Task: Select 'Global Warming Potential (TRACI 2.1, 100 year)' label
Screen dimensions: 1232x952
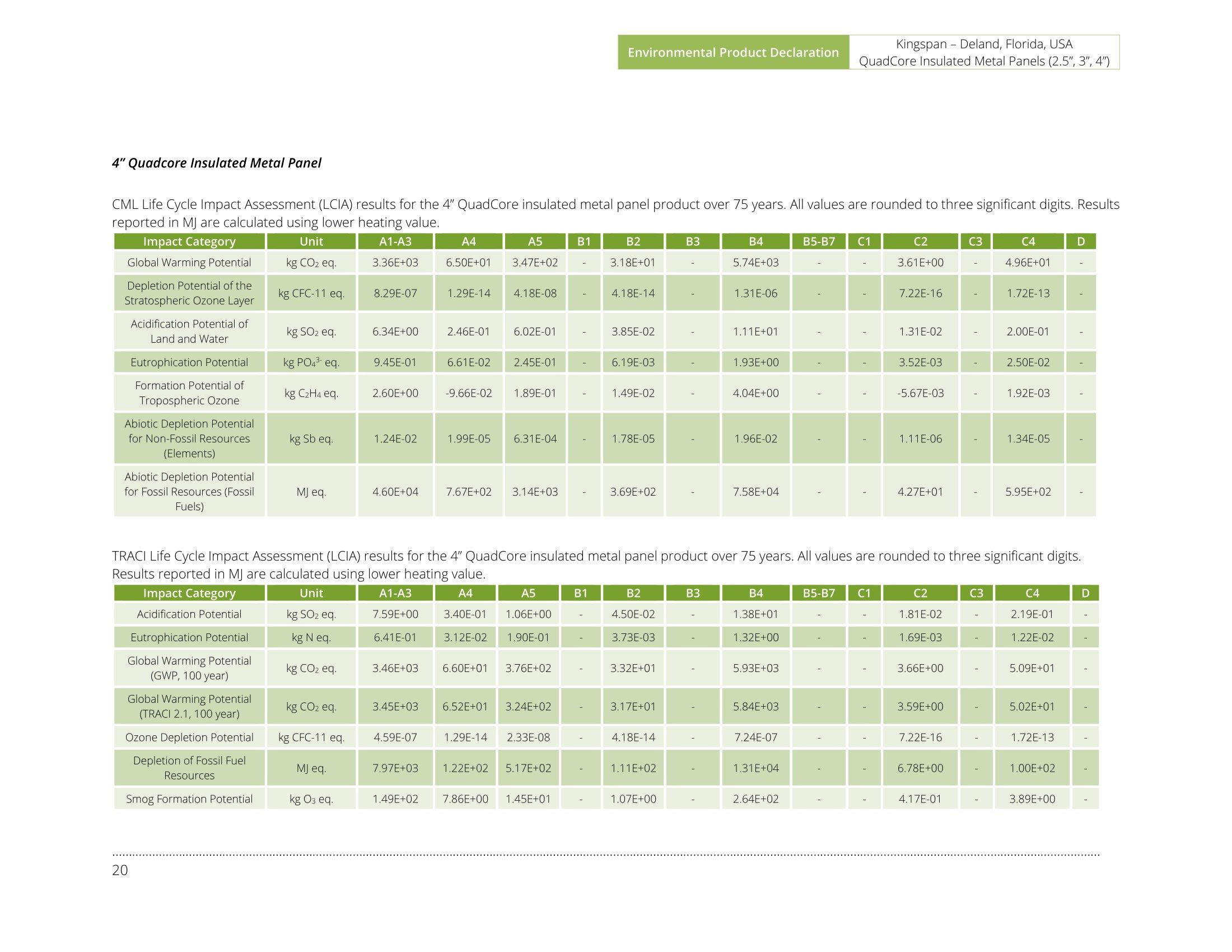Action: click(x=189, y=706)
